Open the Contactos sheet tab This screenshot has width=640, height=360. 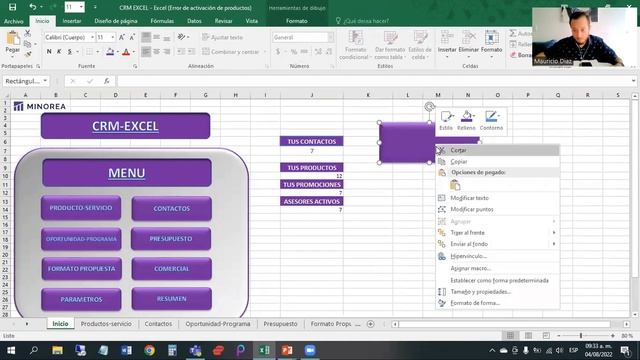[x=158, y=324]
